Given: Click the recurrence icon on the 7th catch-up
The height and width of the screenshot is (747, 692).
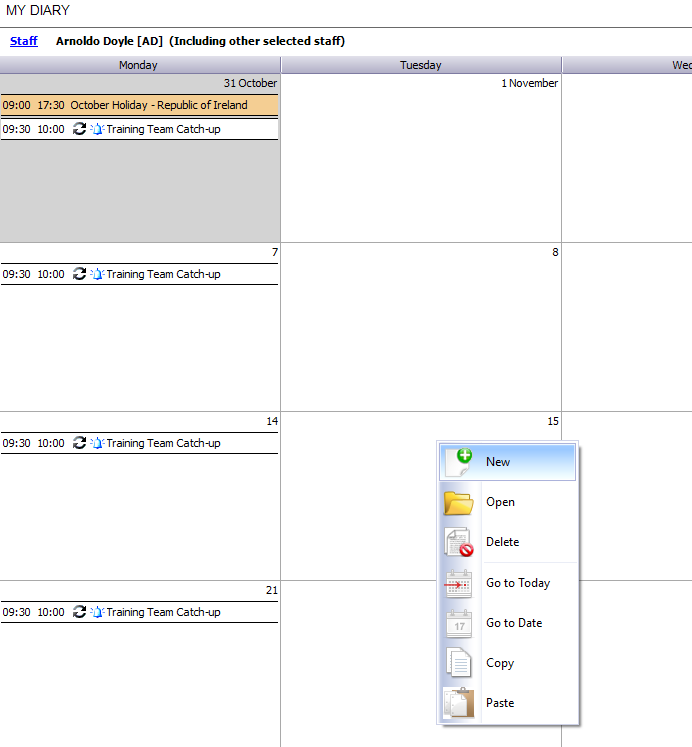Looking at the screenshot, I should (79, 274).
